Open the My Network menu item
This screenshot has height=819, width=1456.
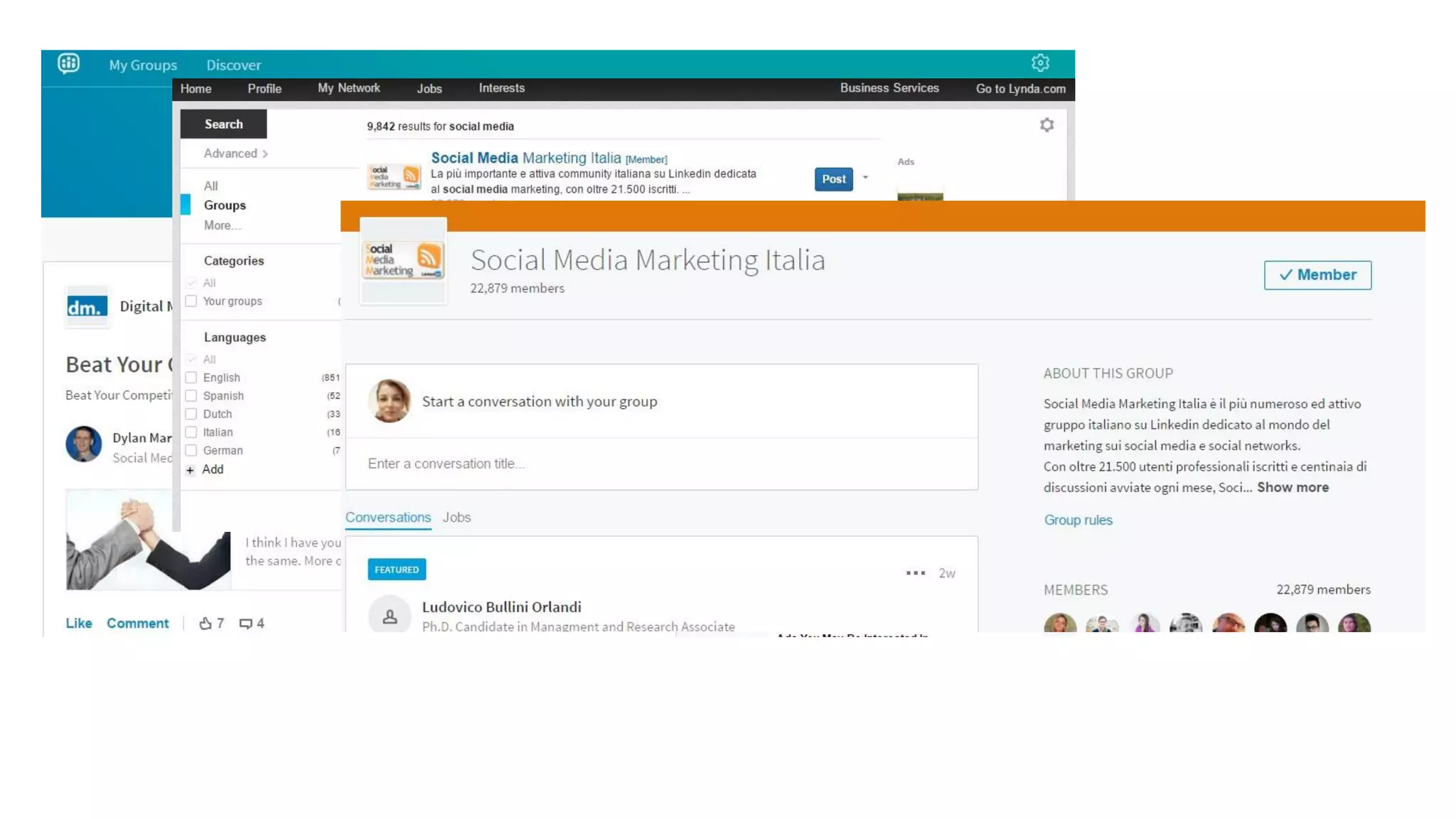[x=348, y=88]
